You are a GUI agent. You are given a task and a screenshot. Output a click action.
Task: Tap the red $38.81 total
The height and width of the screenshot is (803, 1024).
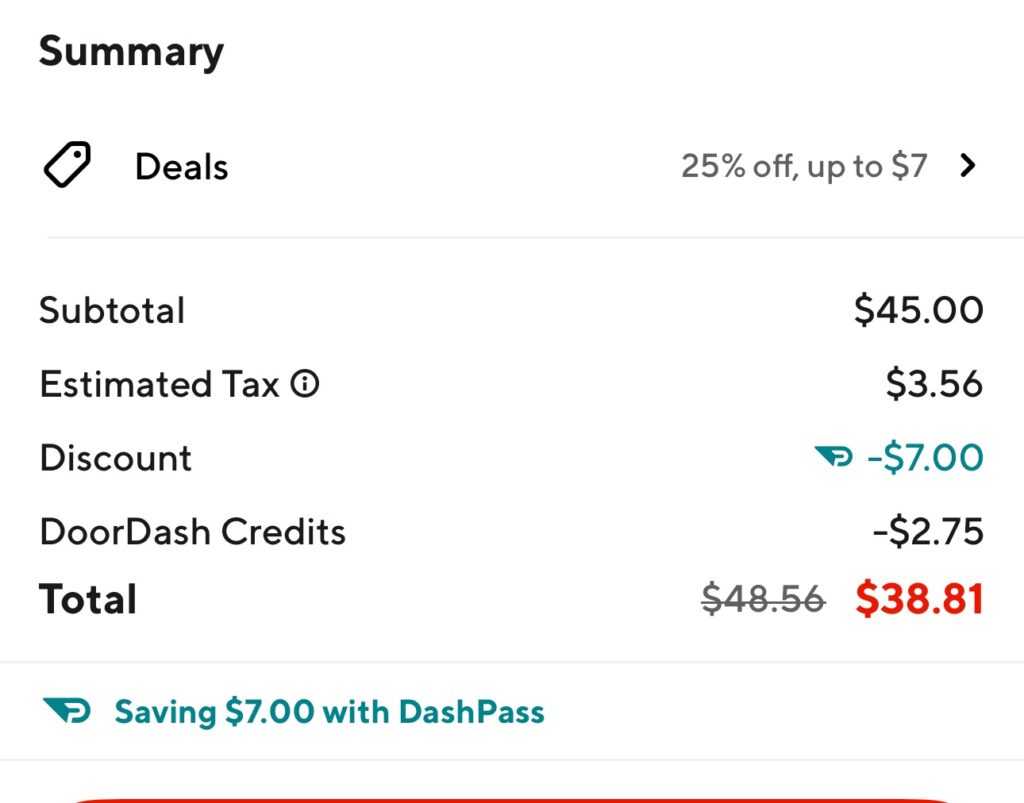tap(919, 599)
